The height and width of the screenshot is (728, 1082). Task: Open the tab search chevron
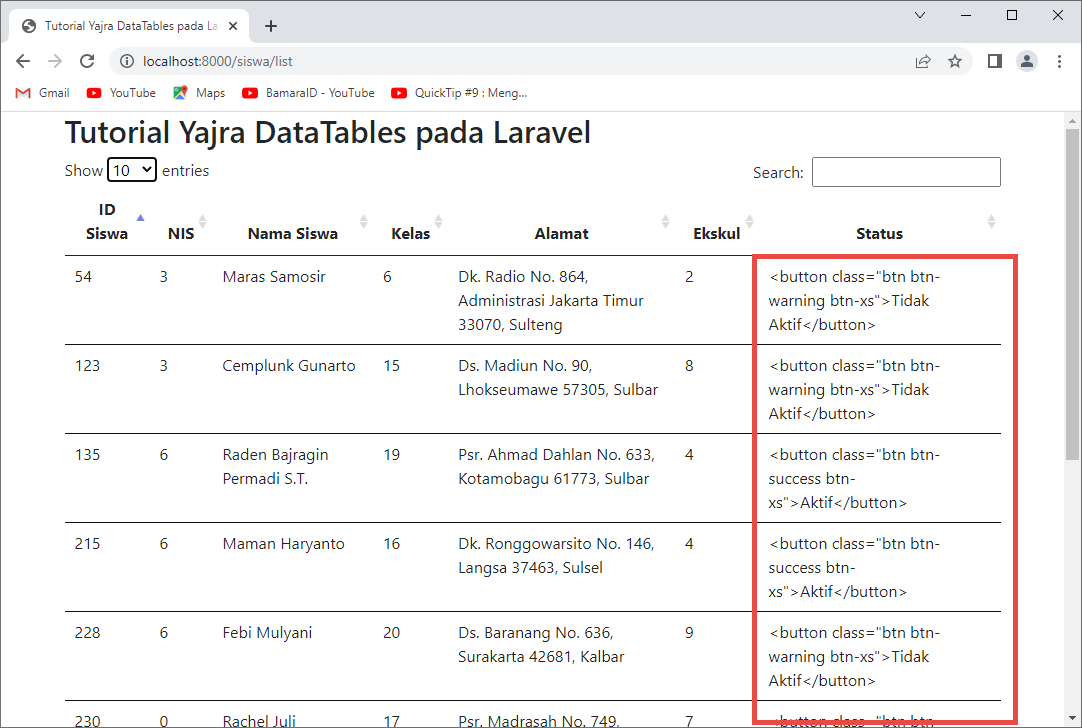click(920, 15)
